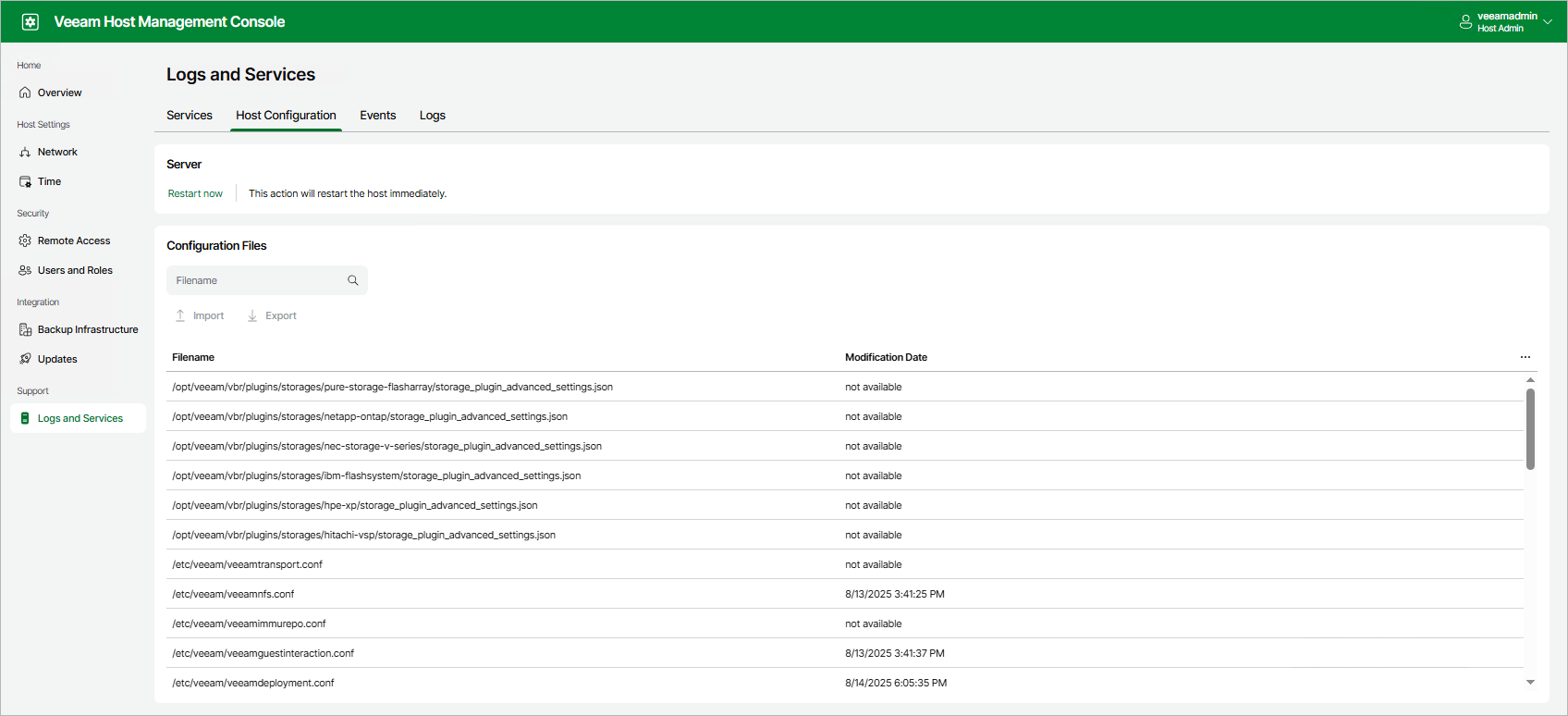Image resolution: width=1568 pixels, height=716 pixels.
Task: Select the hitachi-vsp settings file row
Action: (845, 535)
